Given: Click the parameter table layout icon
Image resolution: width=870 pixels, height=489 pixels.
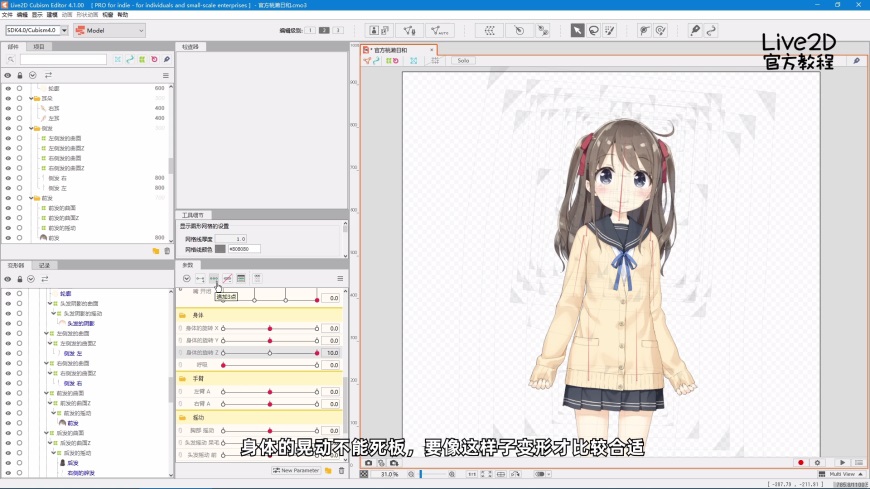Looking at the screenshot, I should 241,279.
